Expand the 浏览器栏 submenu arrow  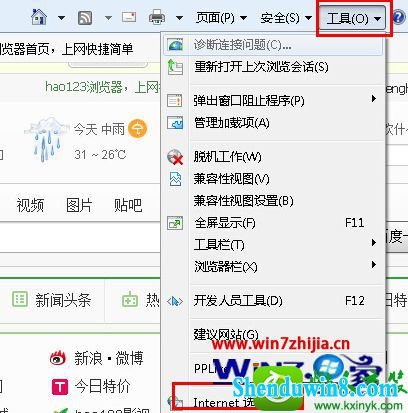(374, 265)
